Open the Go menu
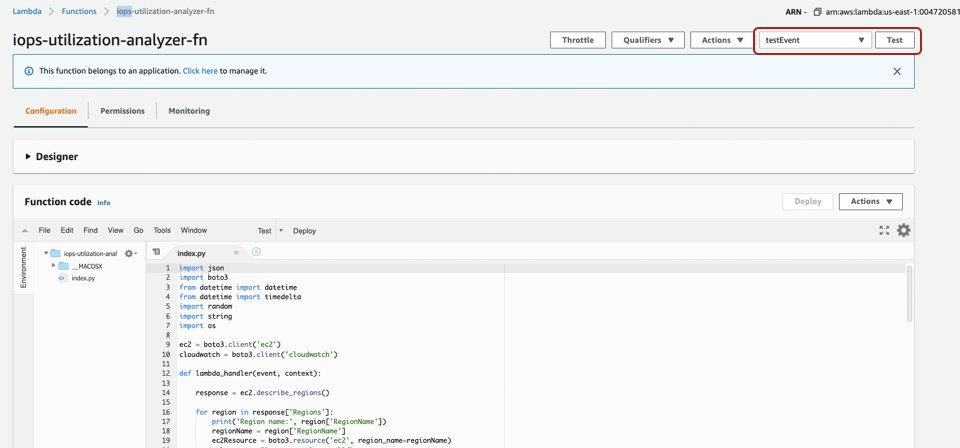The image size is (960, 448). [138, 231]
